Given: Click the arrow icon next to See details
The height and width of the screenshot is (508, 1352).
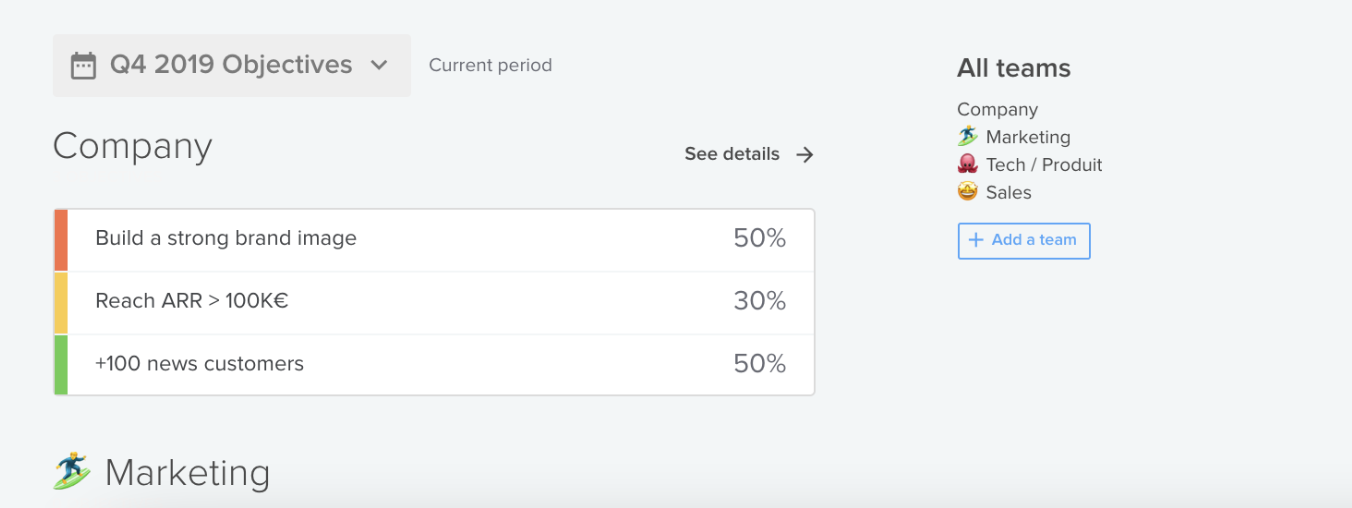Looking at the screenshot, I should [805, 154].
